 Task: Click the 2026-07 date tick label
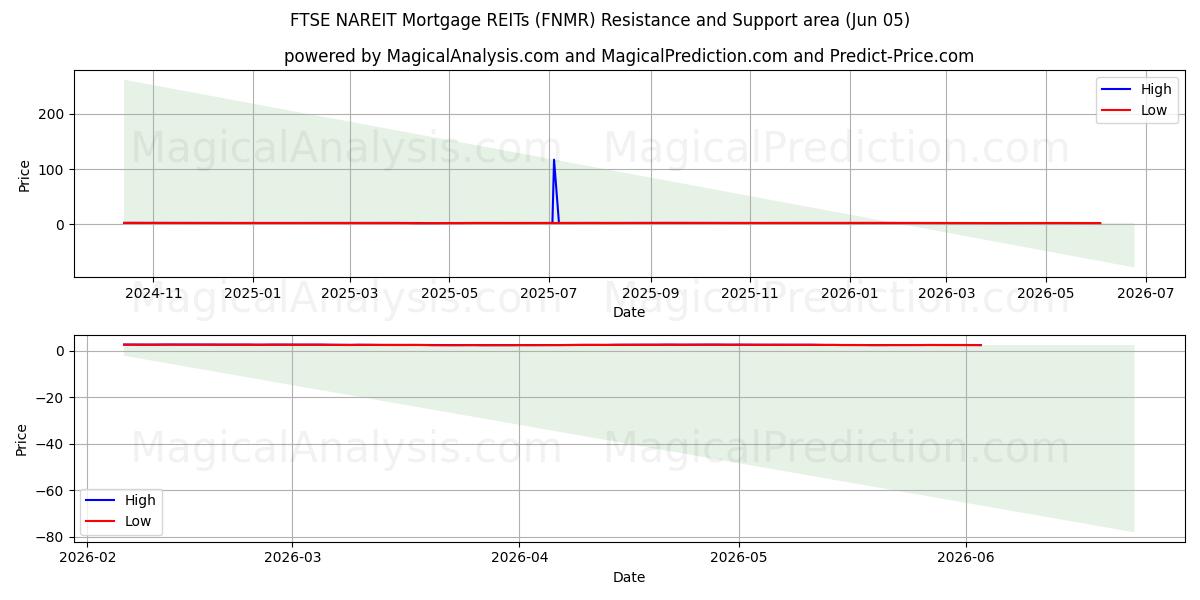[1146, 294]
